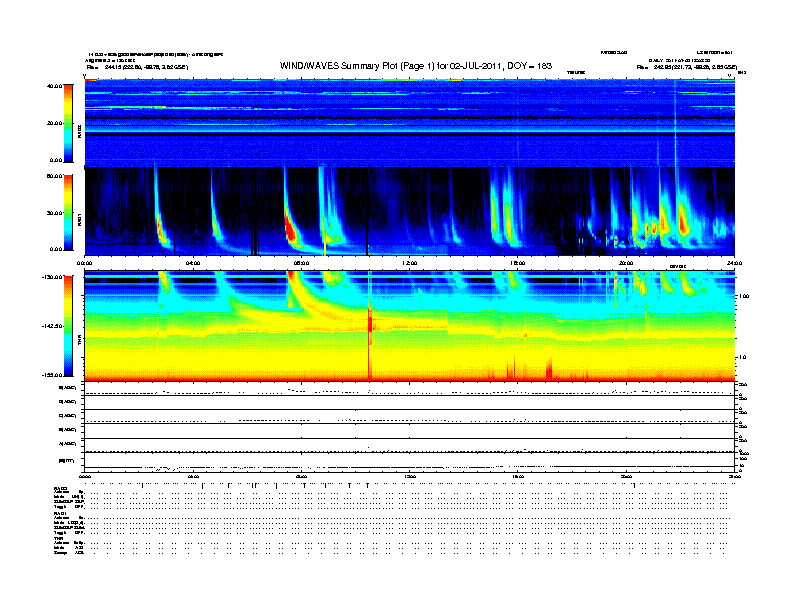Click the 12:00 tick label under the line plots

(x=410, y=477)
